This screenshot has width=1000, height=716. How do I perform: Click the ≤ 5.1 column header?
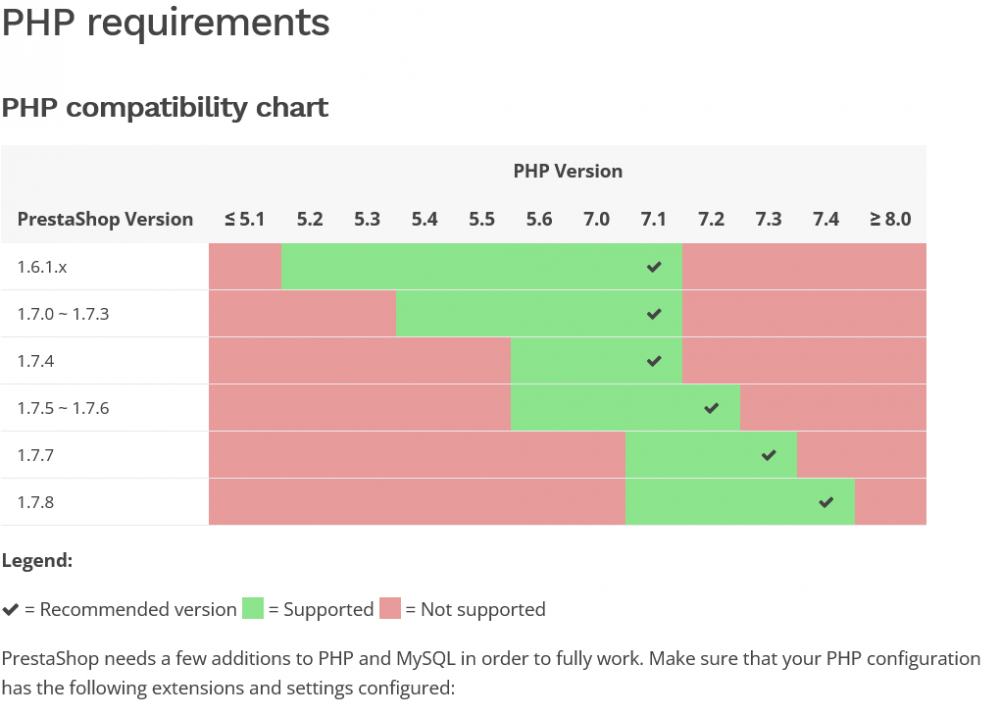click(244, 219)
